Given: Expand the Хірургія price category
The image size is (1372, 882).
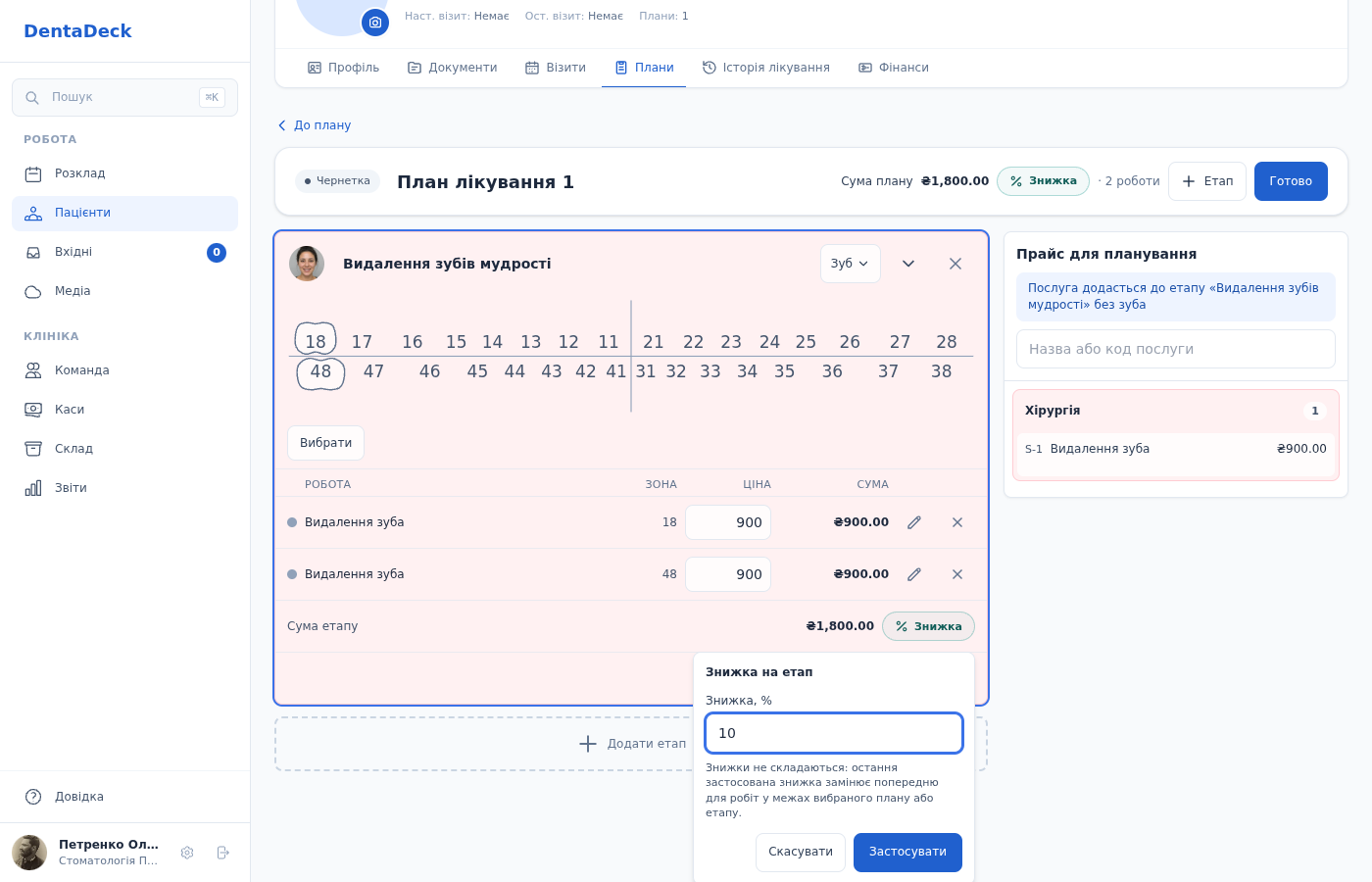Looking at the screenshot, I should point(1176,411).
